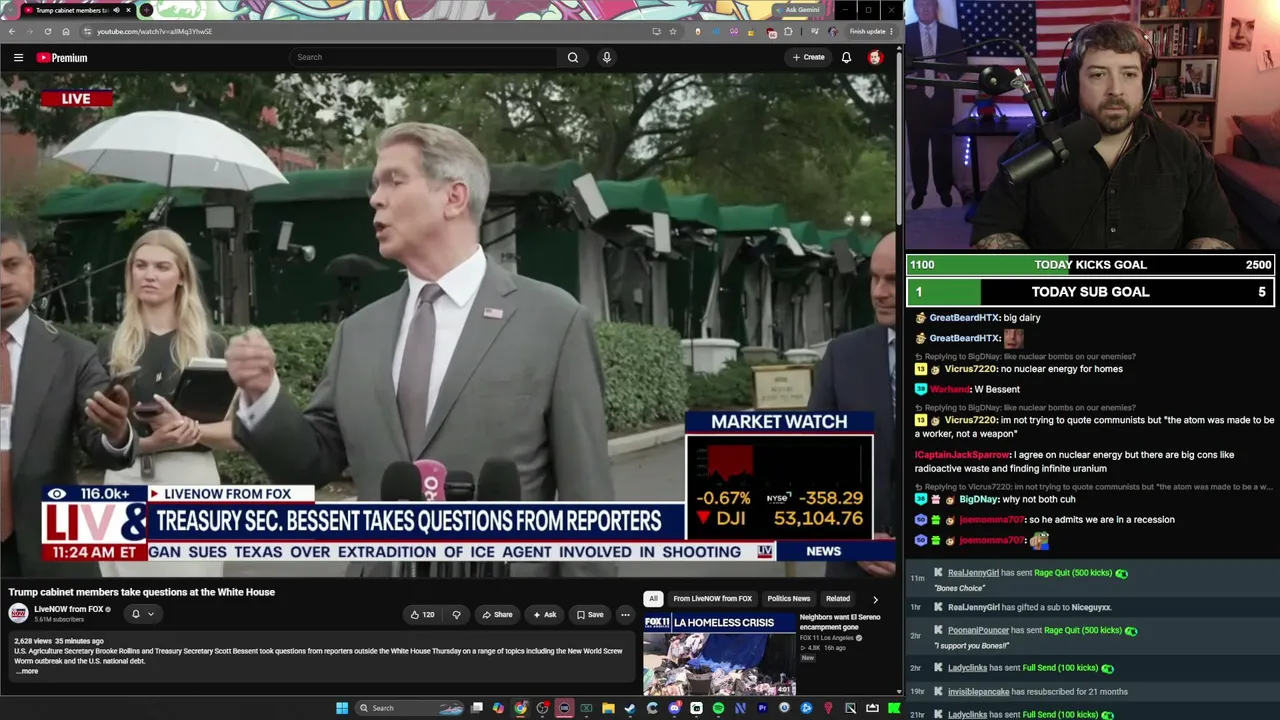
Task: Open the Snipping Tool on the taskbar
Action: coord(850,708)
